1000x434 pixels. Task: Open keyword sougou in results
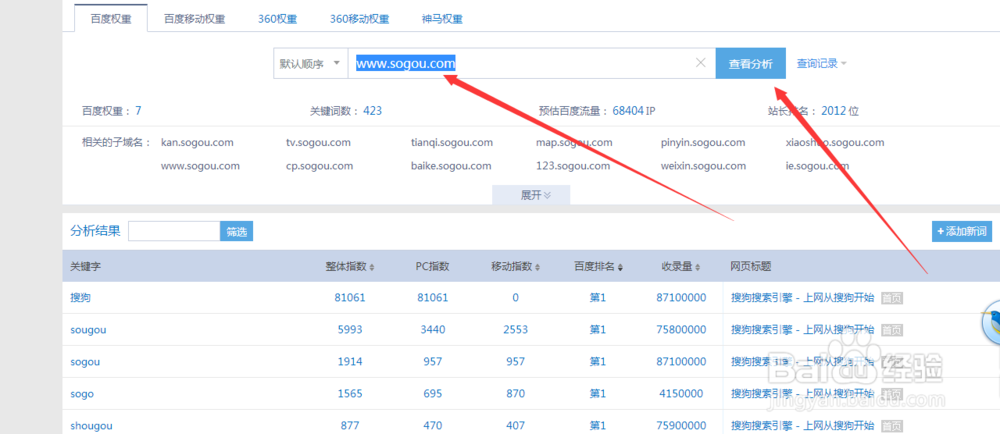coord(88,329)
